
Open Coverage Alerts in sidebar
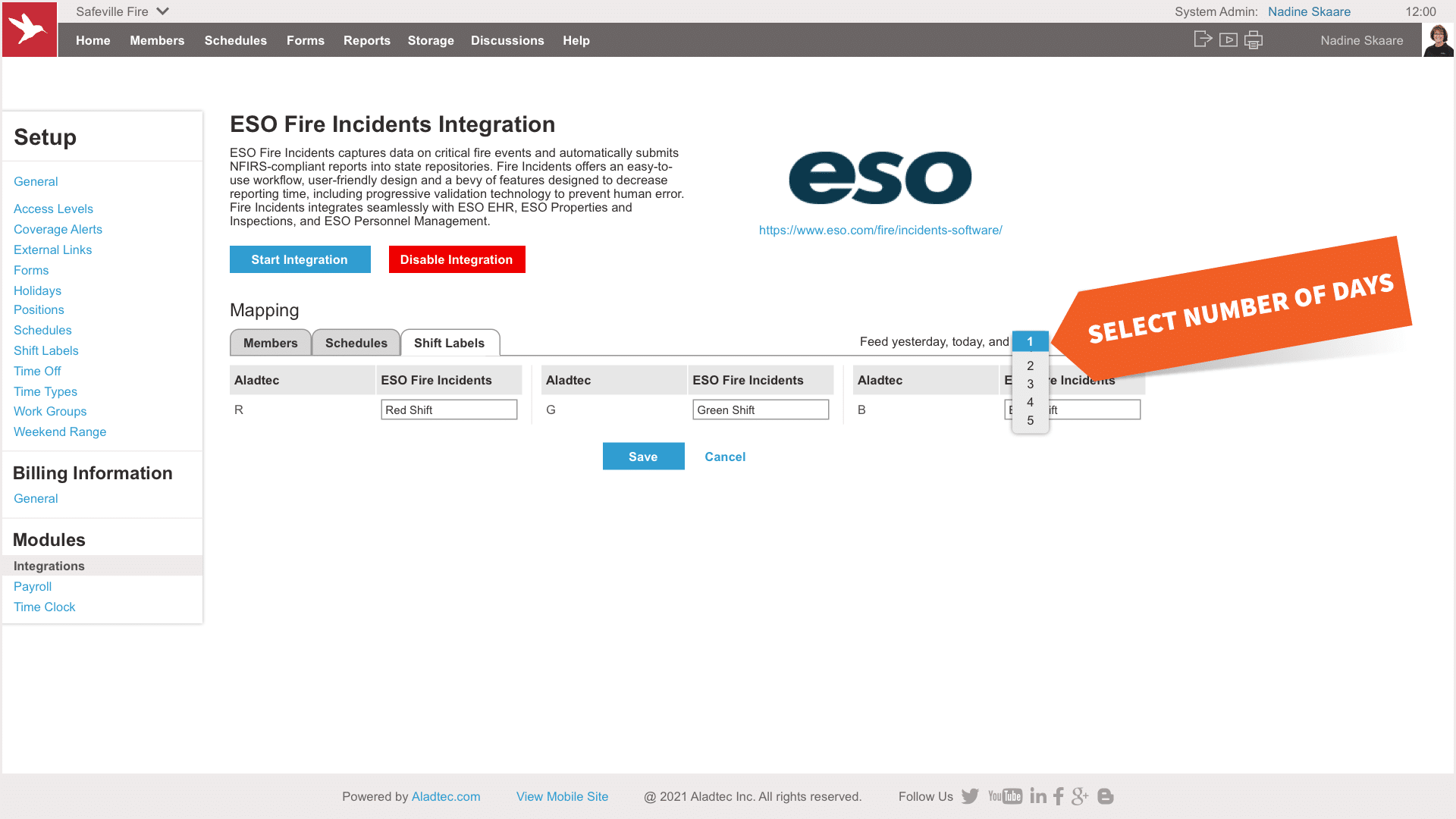[58, 229]
